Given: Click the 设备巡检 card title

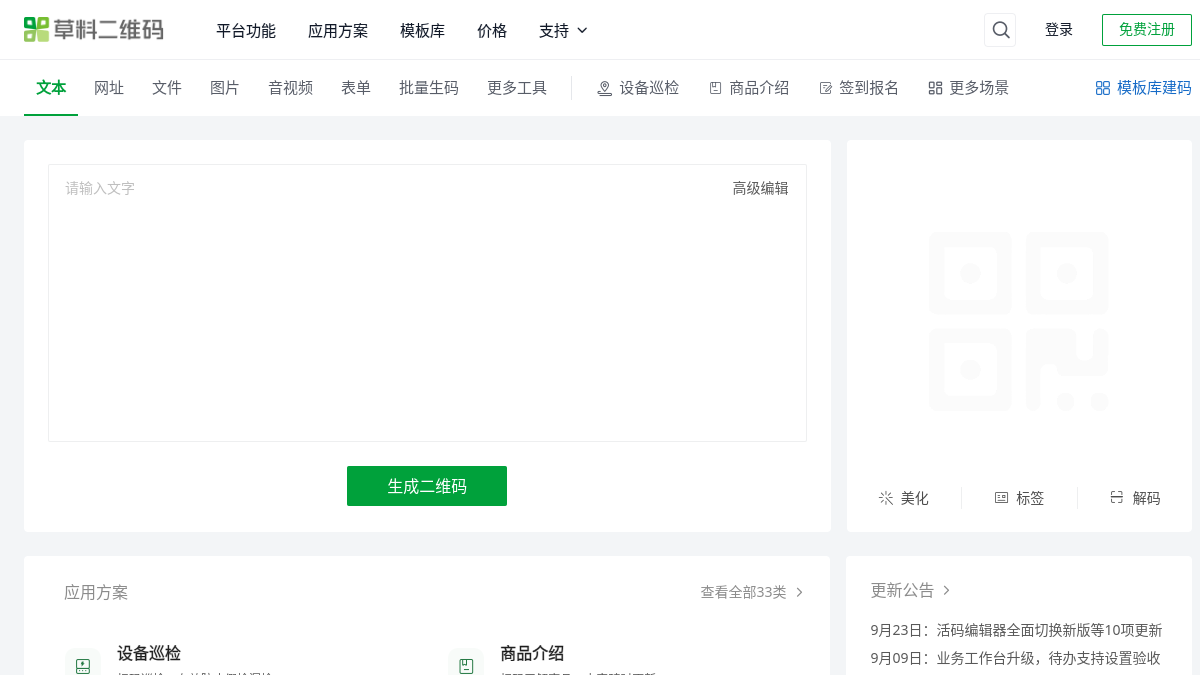Looking at the screenshot, I should point(149,654).
